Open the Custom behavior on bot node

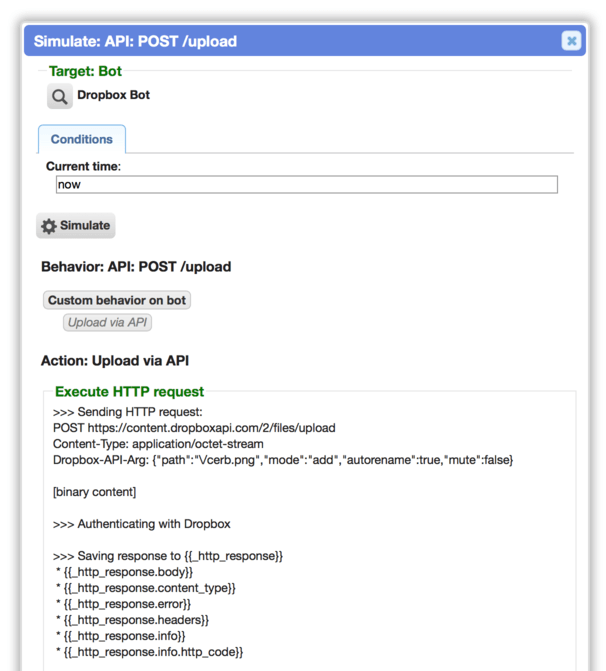point(117,300)
